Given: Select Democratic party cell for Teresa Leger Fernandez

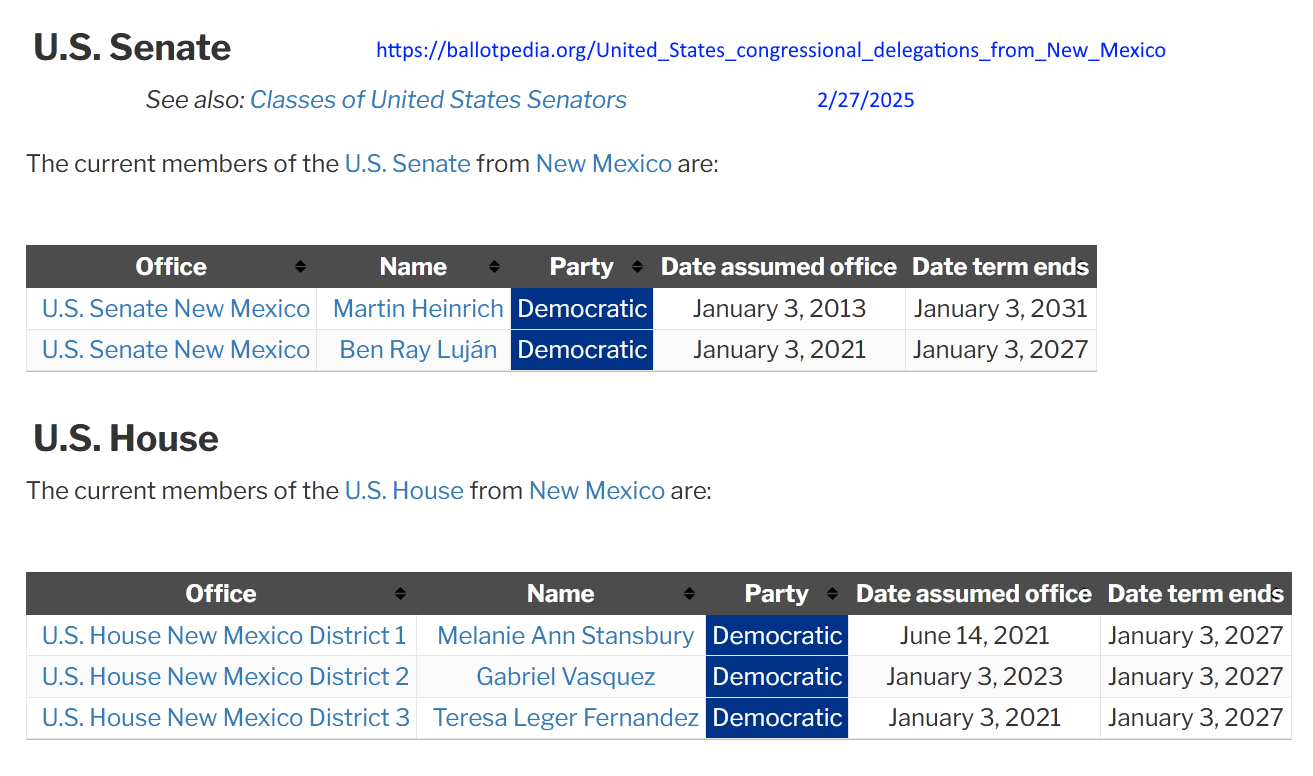Looking at the screenshot, I should (x=777, y=718).
